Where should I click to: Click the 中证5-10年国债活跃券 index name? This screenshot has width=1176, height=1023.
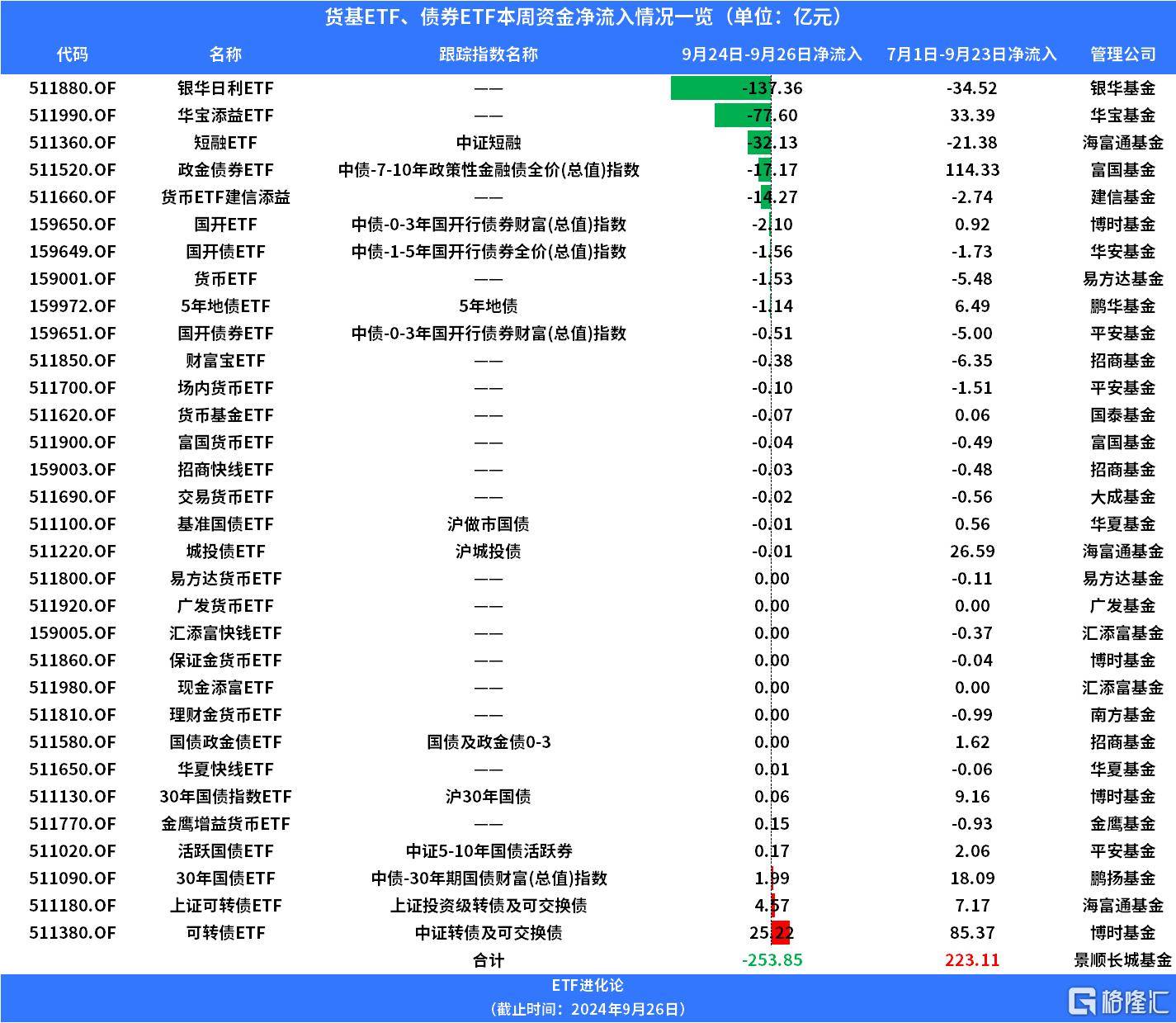coord(489,851)
